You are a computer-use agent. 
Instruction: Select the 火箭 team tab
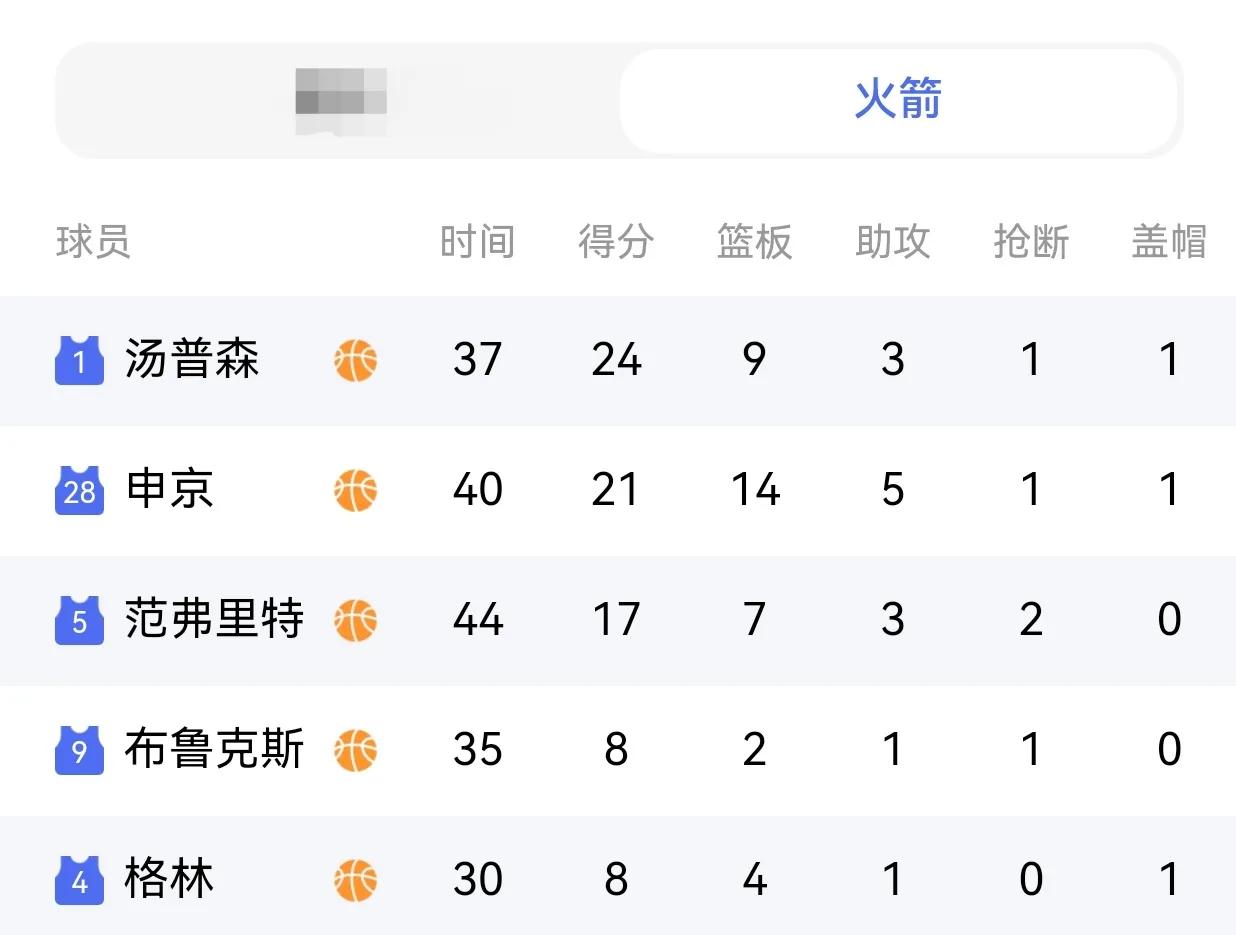pos(898,100)
